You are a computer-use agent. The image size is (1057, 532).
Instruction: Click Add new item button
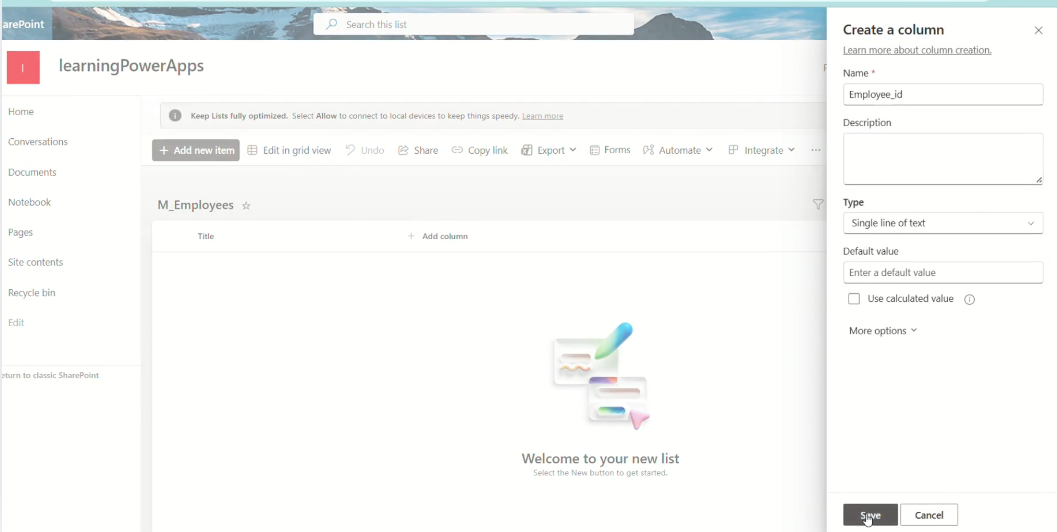tap(195, 150)
